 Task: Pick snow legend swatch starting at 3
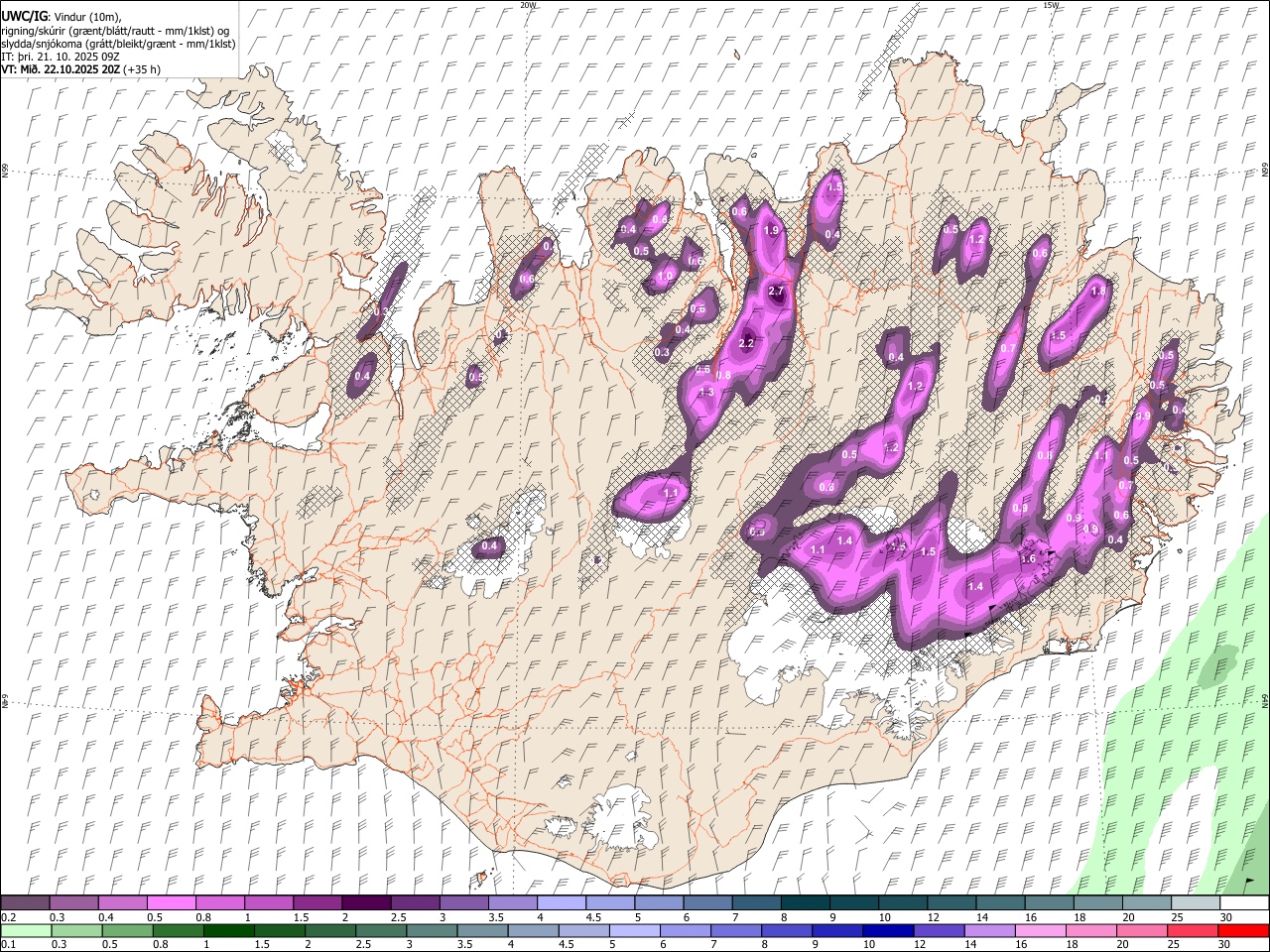pyautogui.click(x=463, y=902)
